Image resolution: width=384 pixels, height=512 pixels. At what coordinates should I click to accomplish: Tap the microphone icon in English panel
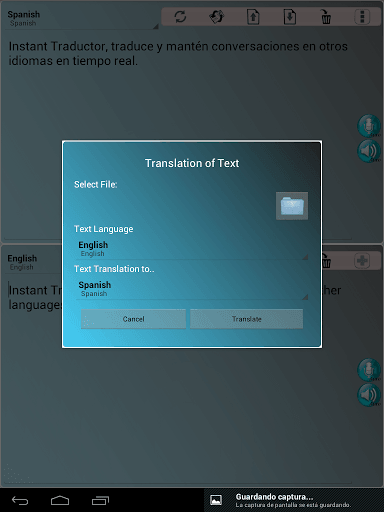tap(369, 370)
